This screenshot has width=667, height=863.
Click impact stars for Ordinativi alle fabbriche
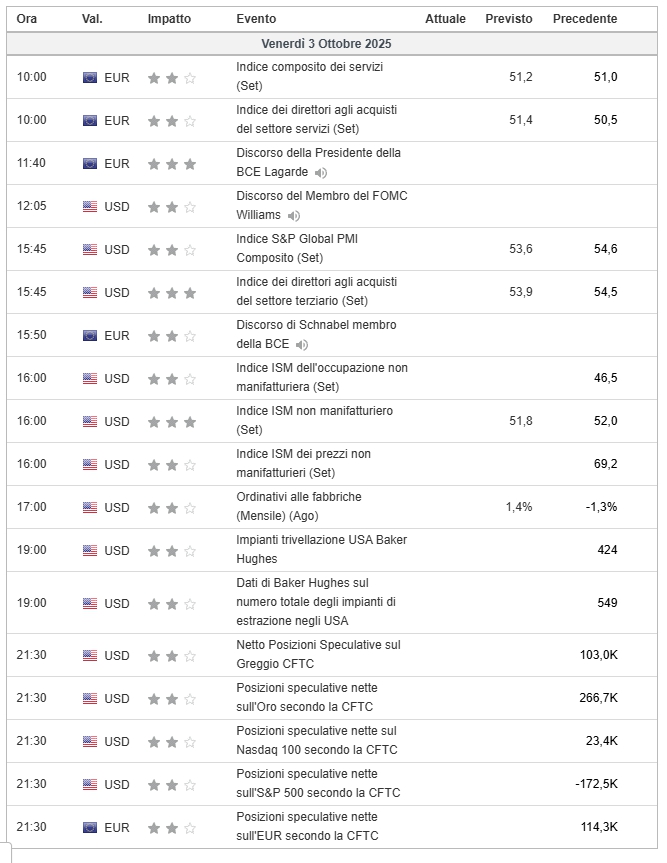coord(172,507)
